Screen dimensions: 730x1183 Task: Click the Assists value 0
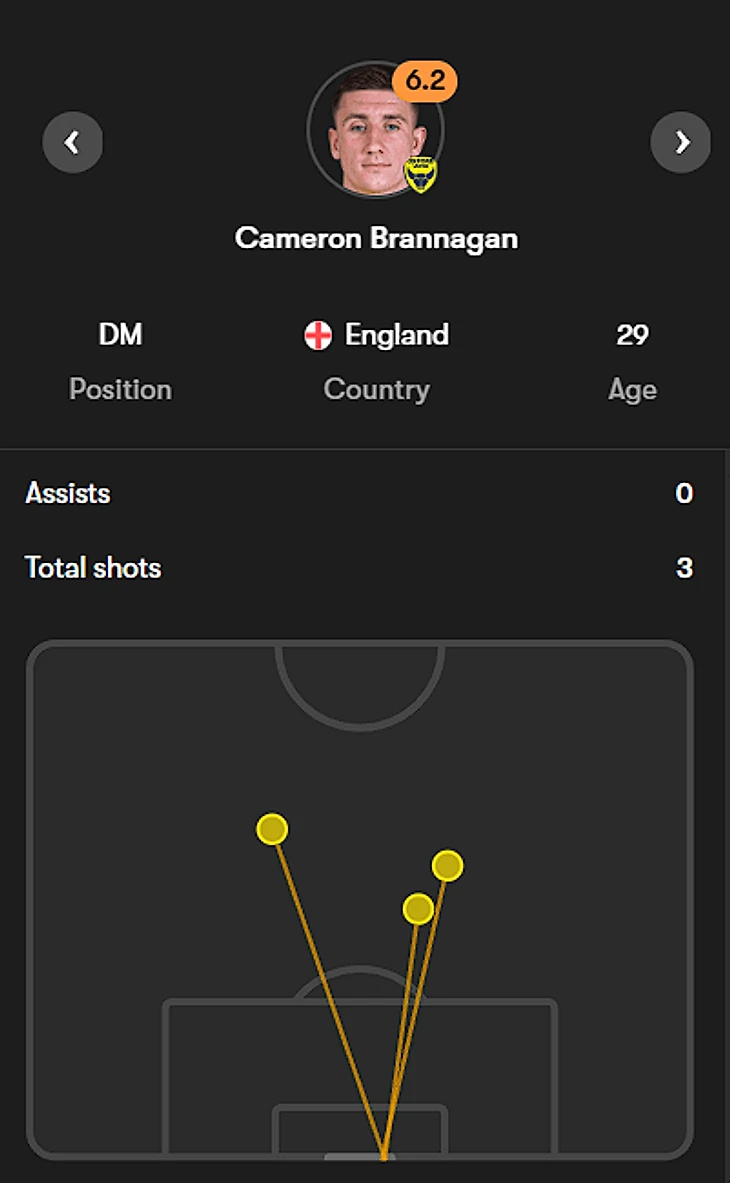[684, 493]
